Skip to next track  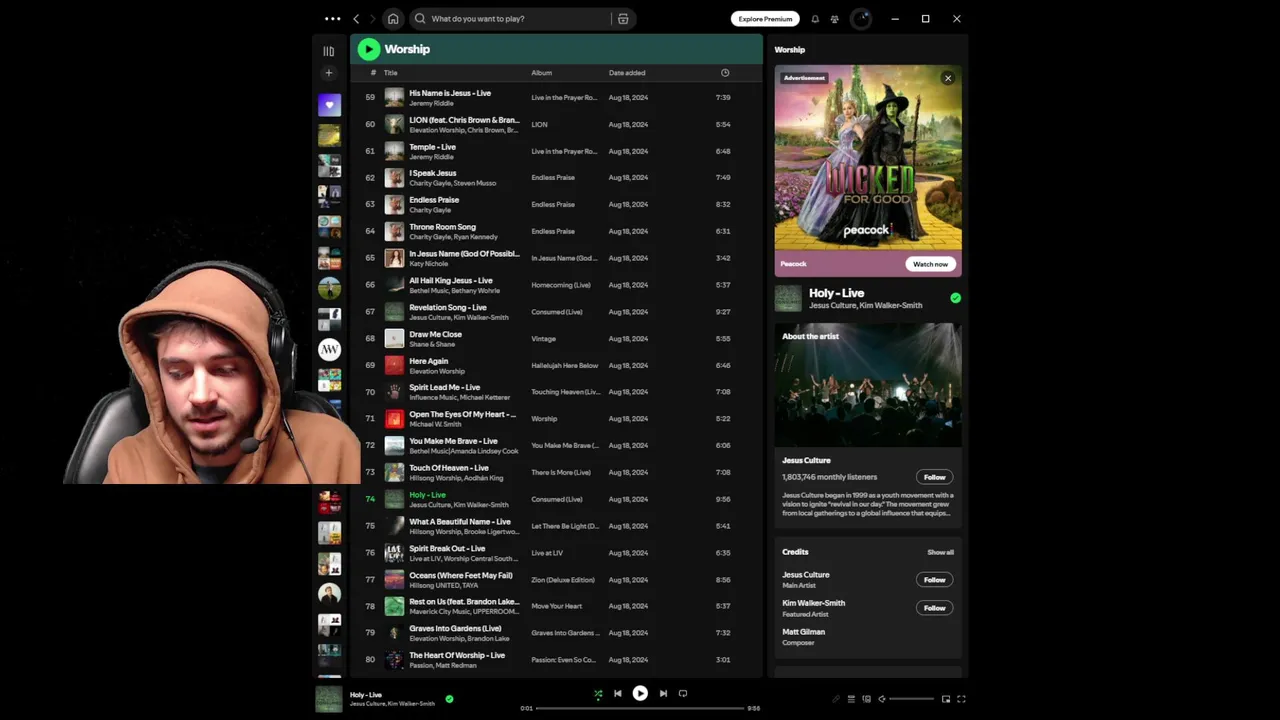coord(663,693)
